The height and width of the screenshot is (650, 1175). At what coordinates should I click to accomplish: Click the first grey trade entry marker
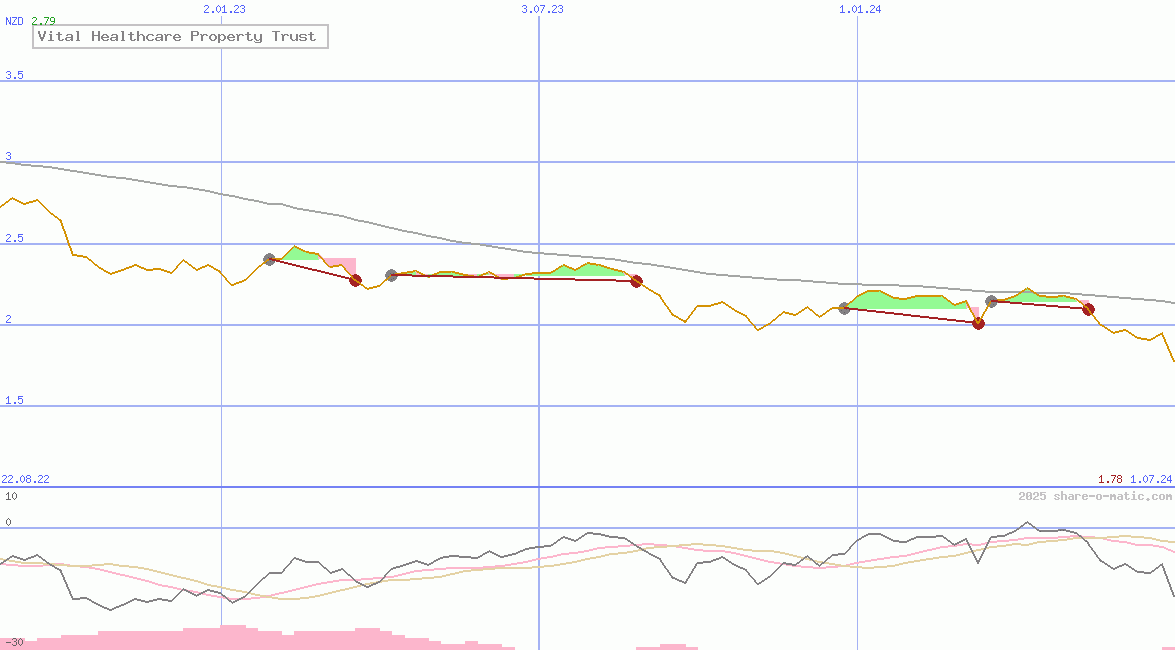(x=270, y=259)
